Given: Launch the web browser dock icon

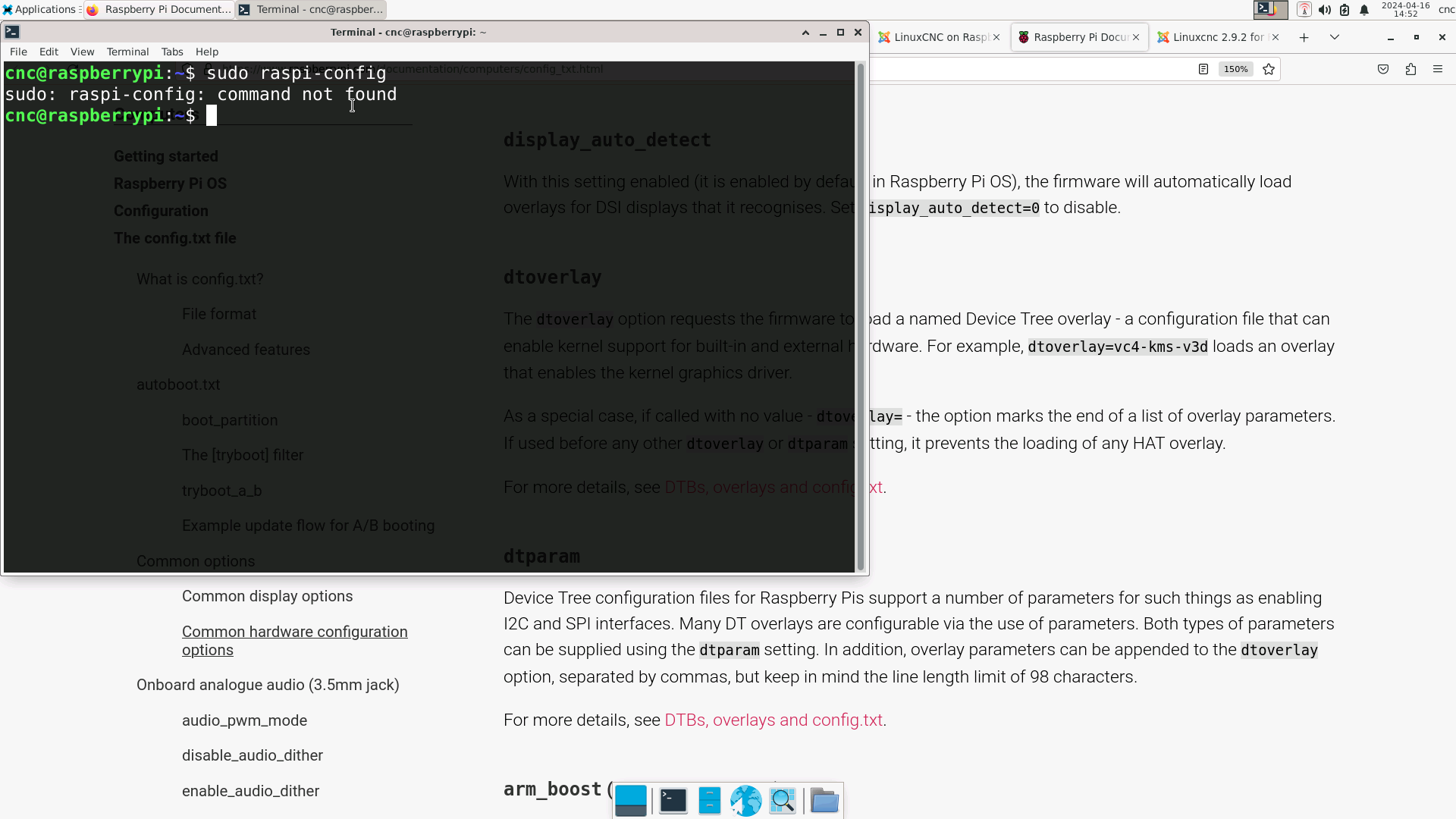Looking at the screenshot, I should pos(745,801).
